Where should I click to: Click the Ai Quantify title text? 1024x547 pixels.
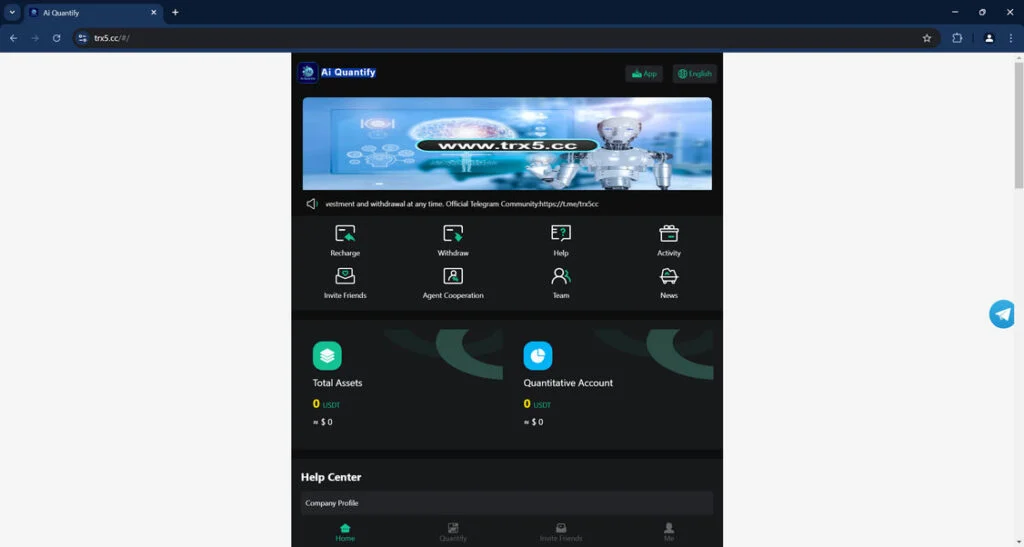(x=348, y=72)
